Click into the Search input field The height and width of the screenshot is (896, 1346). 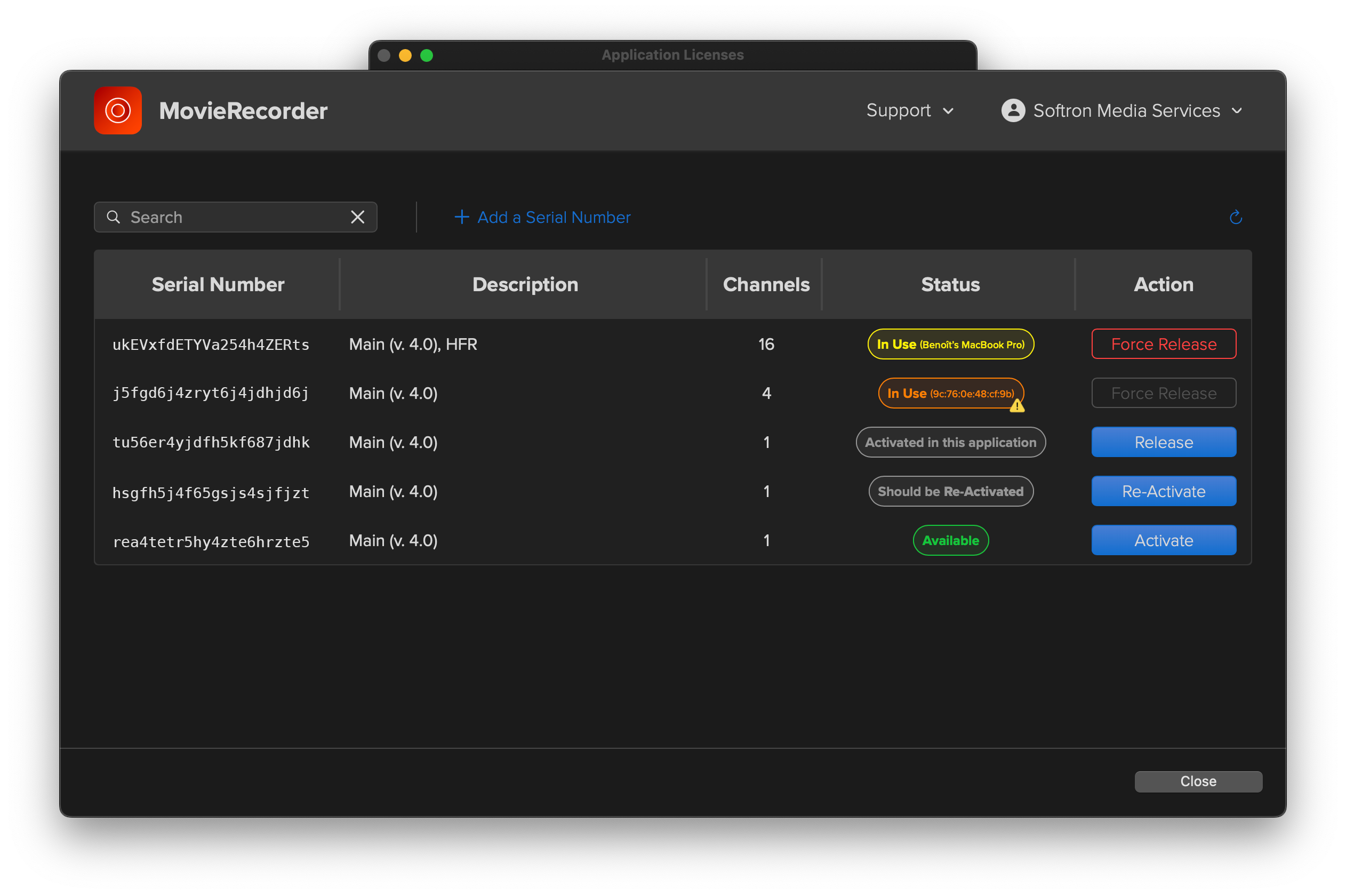click(235, 217)
